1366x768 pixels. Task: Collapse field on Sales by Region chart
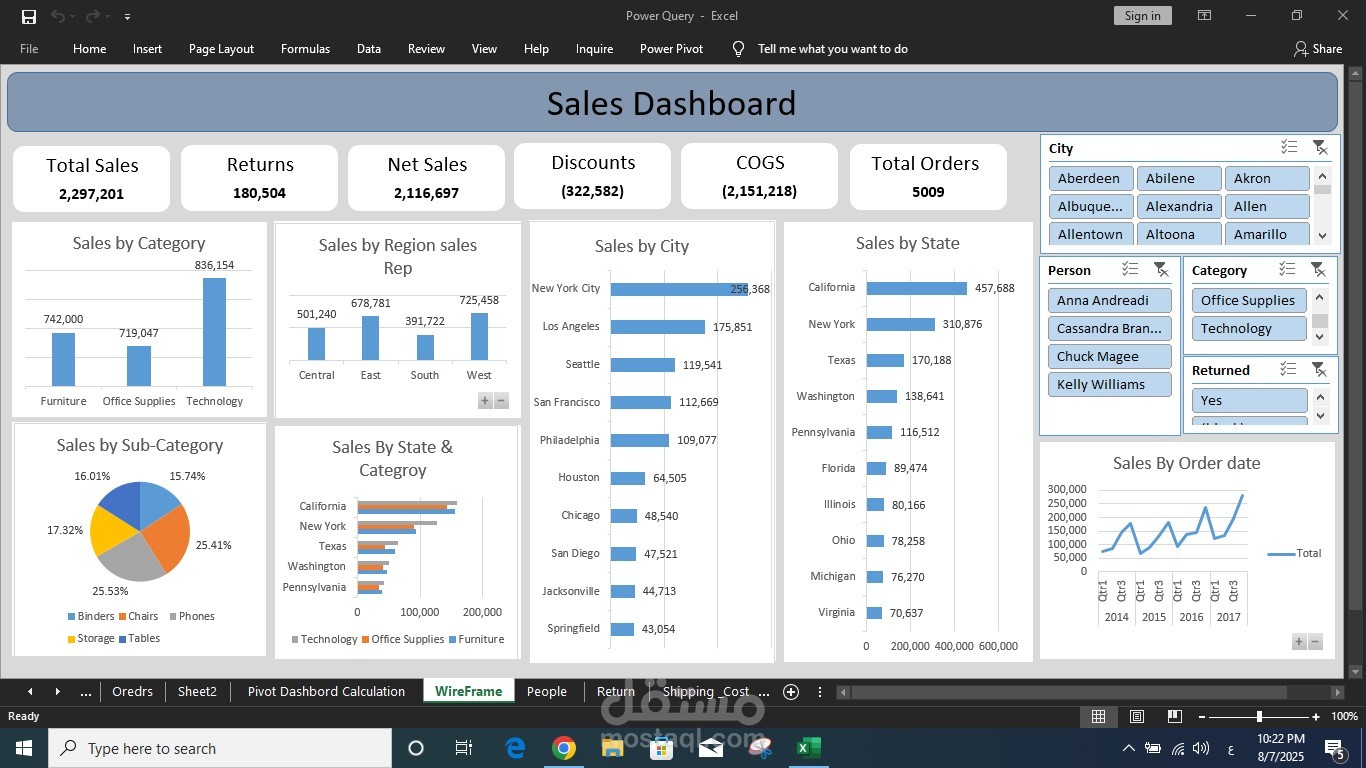(502, 401)
